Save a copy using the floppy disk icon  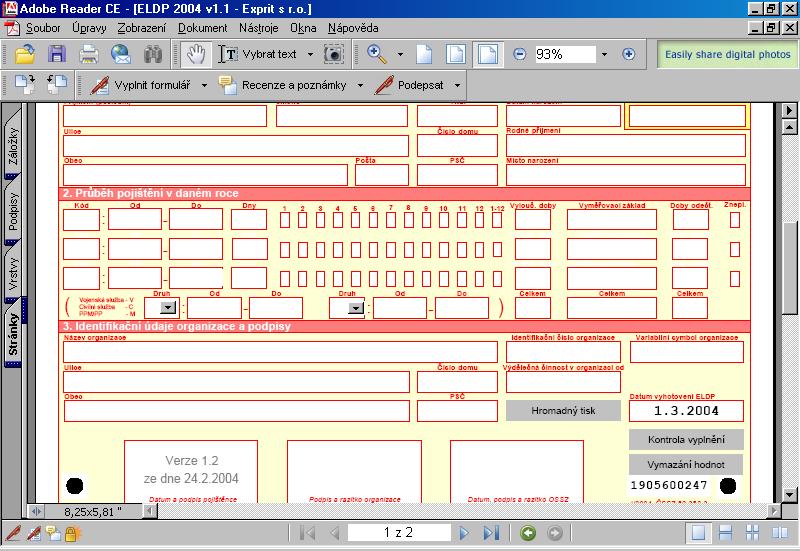[57, 54]
